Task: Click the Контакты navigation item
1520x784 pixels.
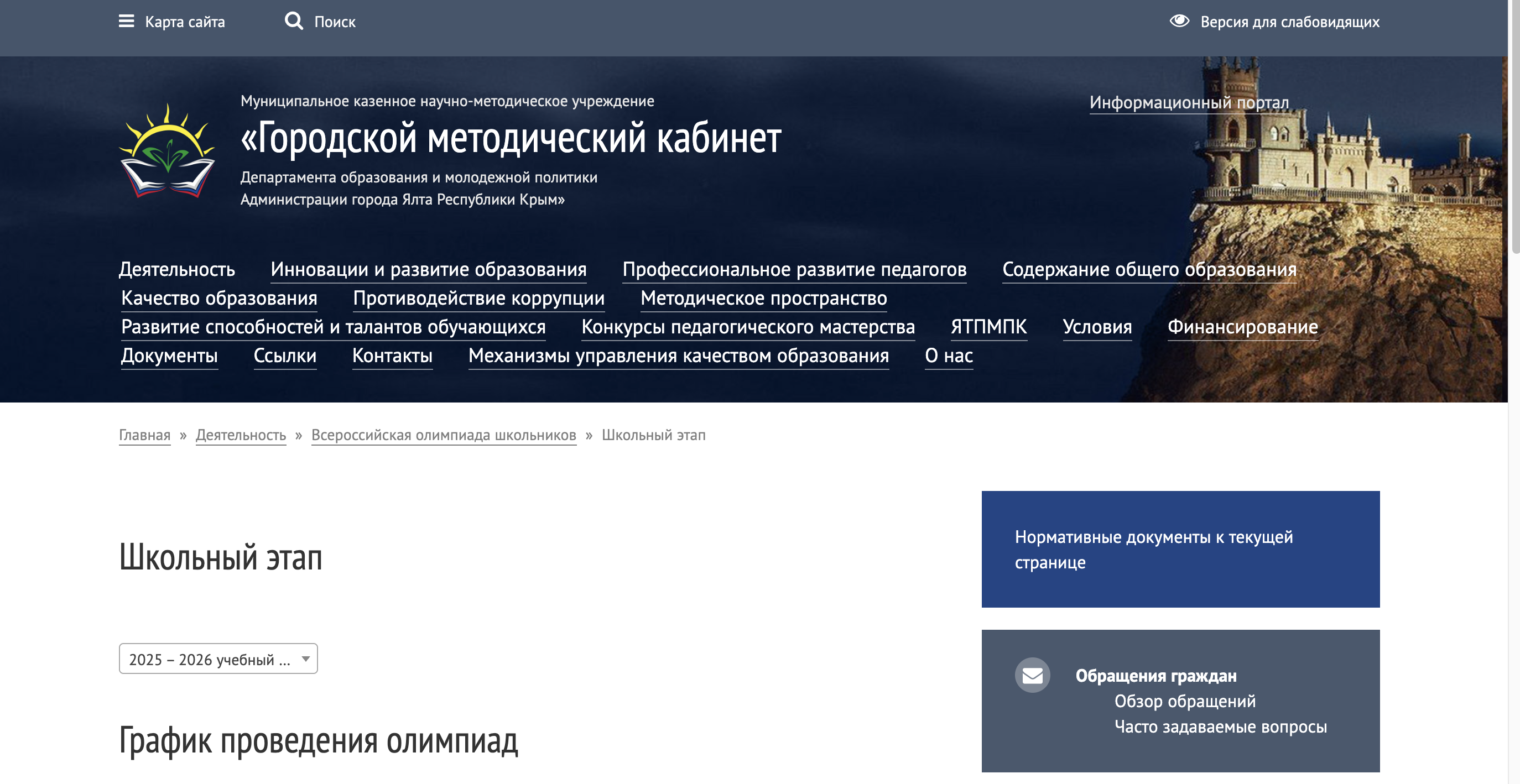Action: point(392,356)
